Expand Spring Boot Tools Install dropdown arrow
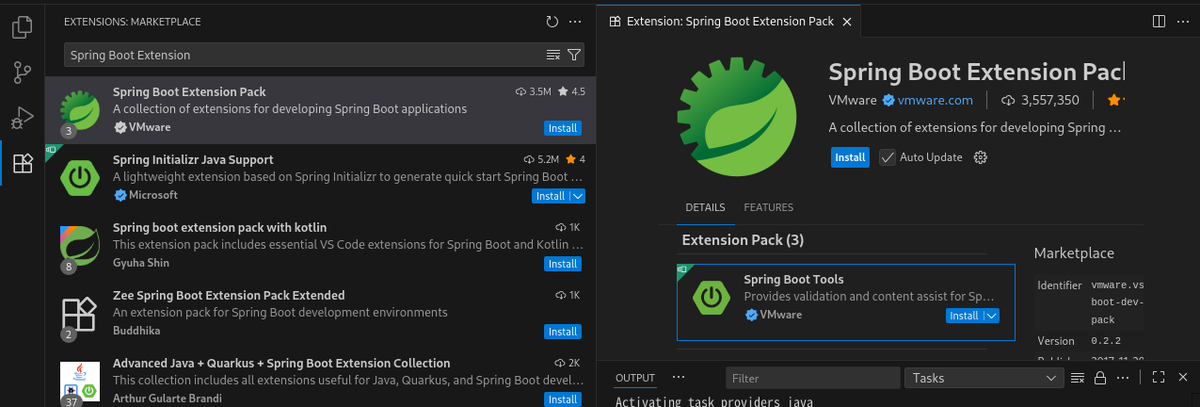This screenshot has height=407, width=1200. pyautogui.click(x=991, y=315)
